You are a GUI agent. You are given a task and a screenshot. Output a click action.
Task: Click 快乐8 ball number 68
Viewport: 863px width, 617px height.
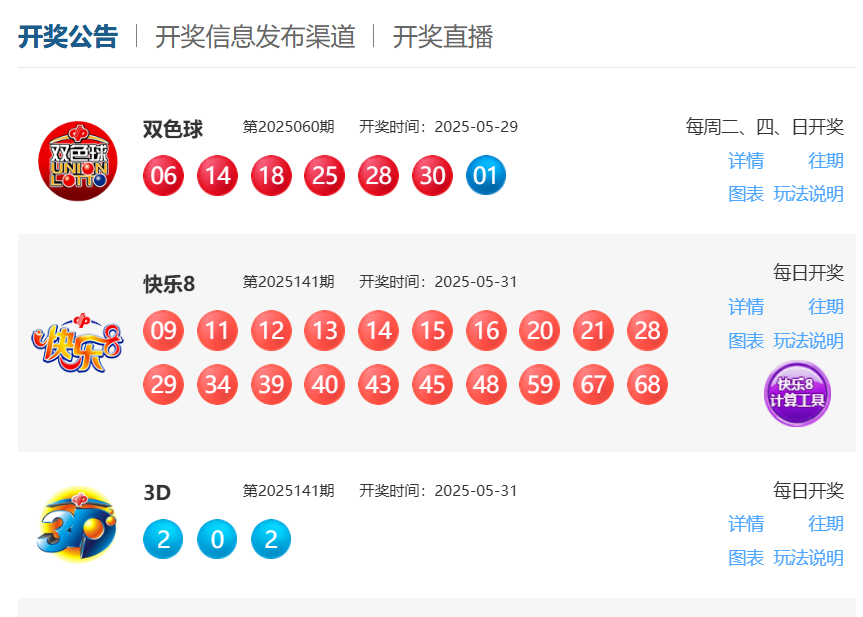647,384
